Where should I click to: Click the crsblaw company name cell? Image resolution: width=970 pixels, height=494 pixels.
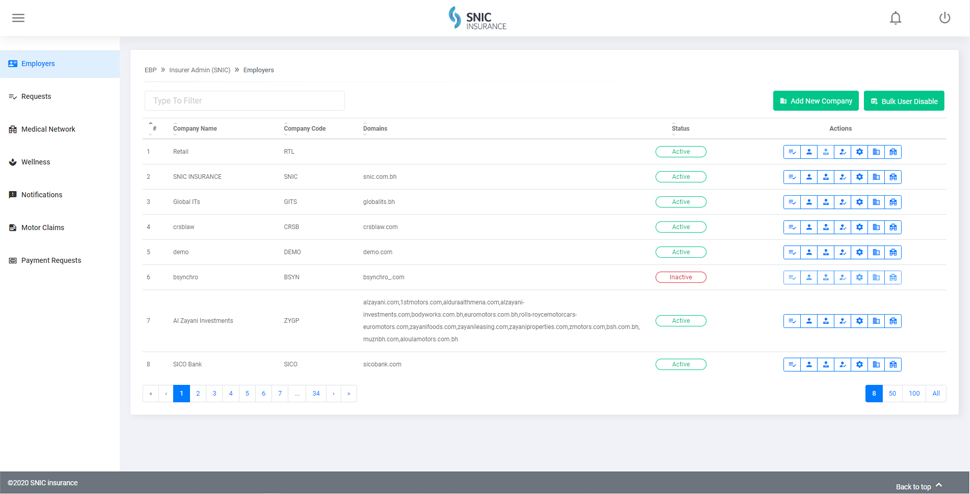point(184,227)
